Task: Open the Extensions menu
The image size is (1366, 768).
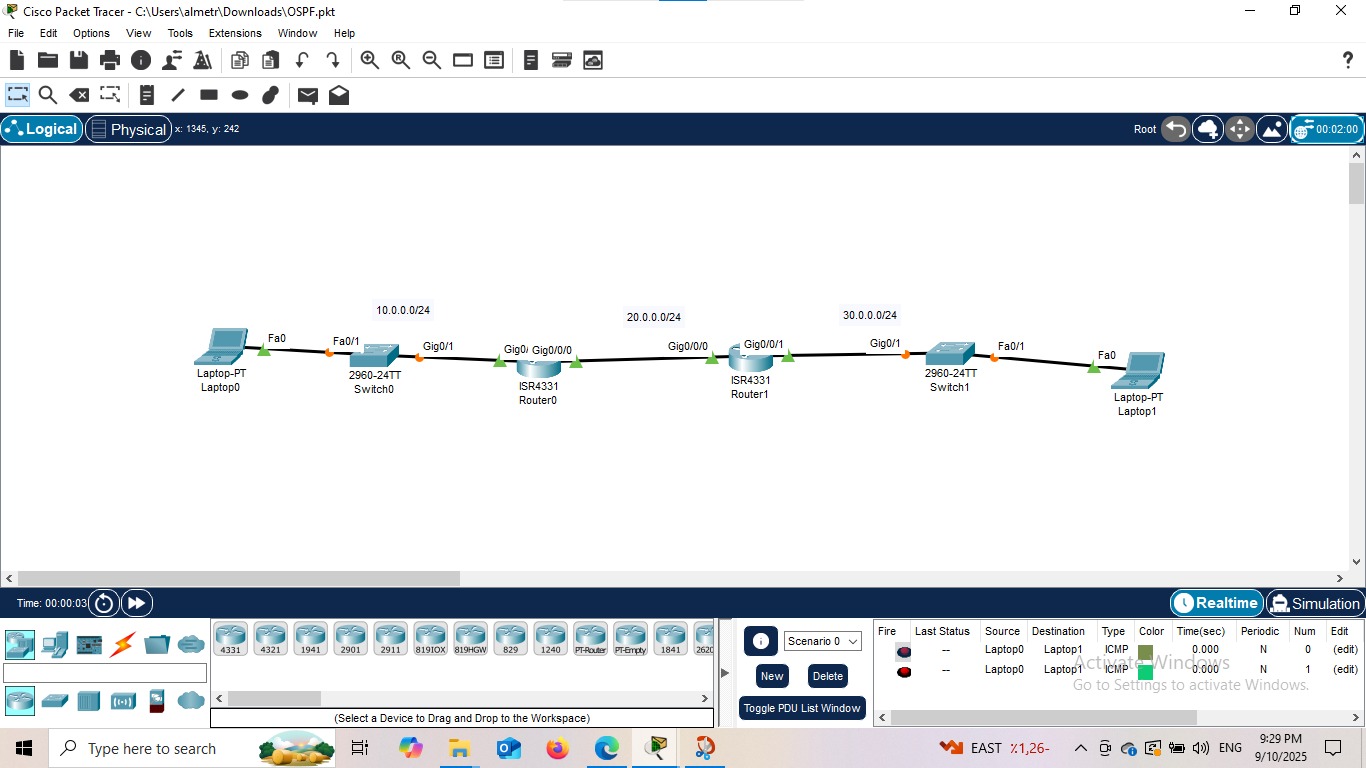Action: 235,33
